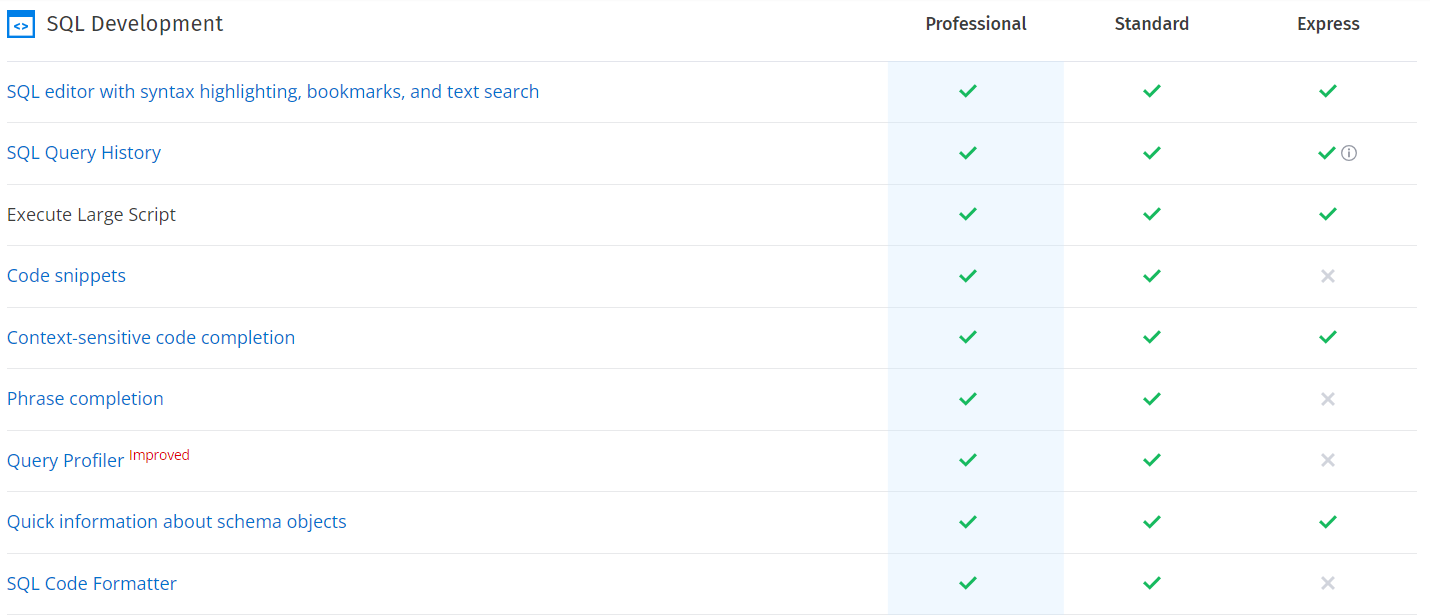Visit the SQL Code Formatter link
The image size is (1430, 615).
tap(92, 584)
